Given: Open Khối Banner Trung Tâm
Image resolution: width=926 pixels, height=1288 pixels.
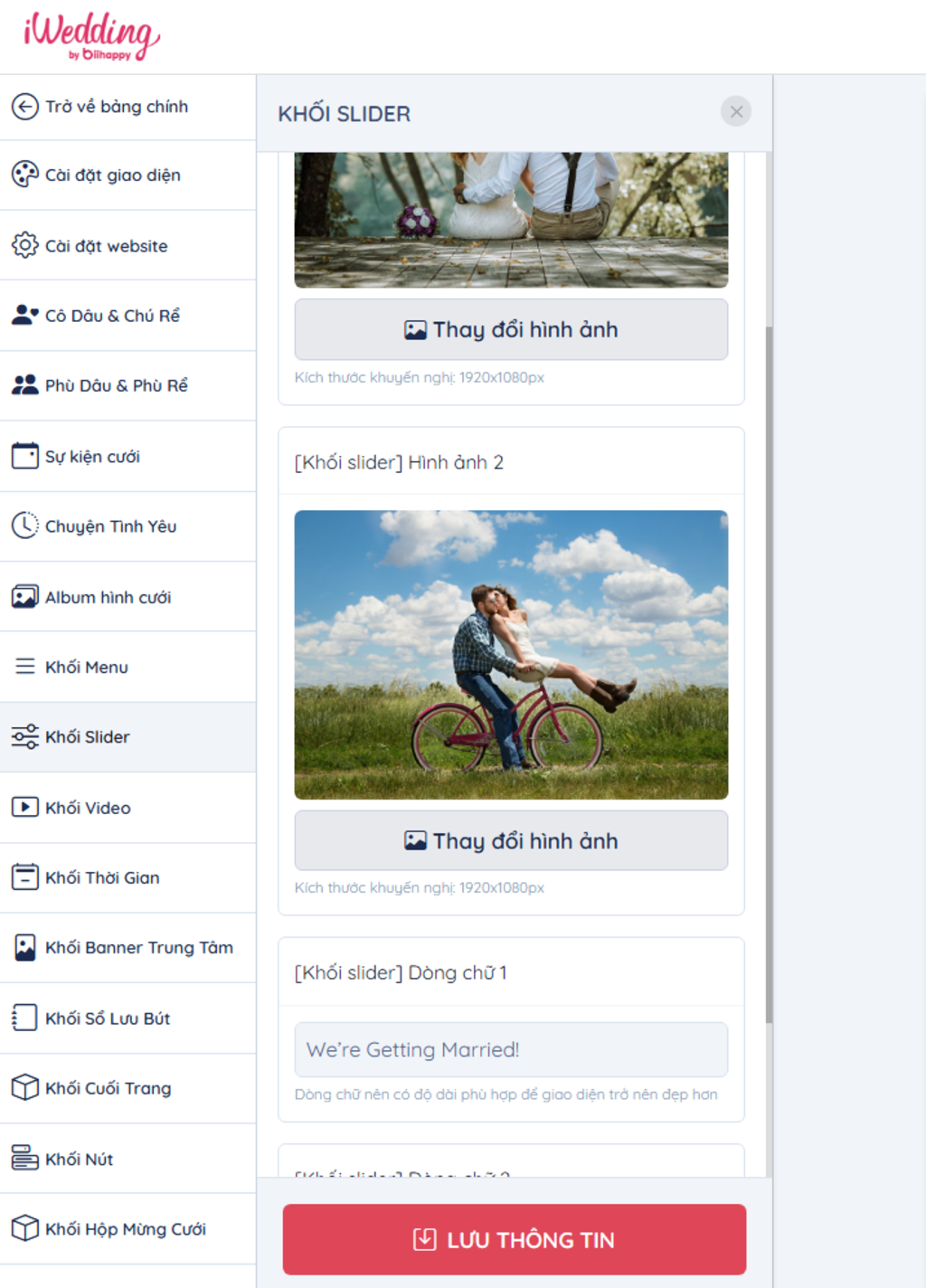Looking at the screenshot, I should click(x=128, y=947).
